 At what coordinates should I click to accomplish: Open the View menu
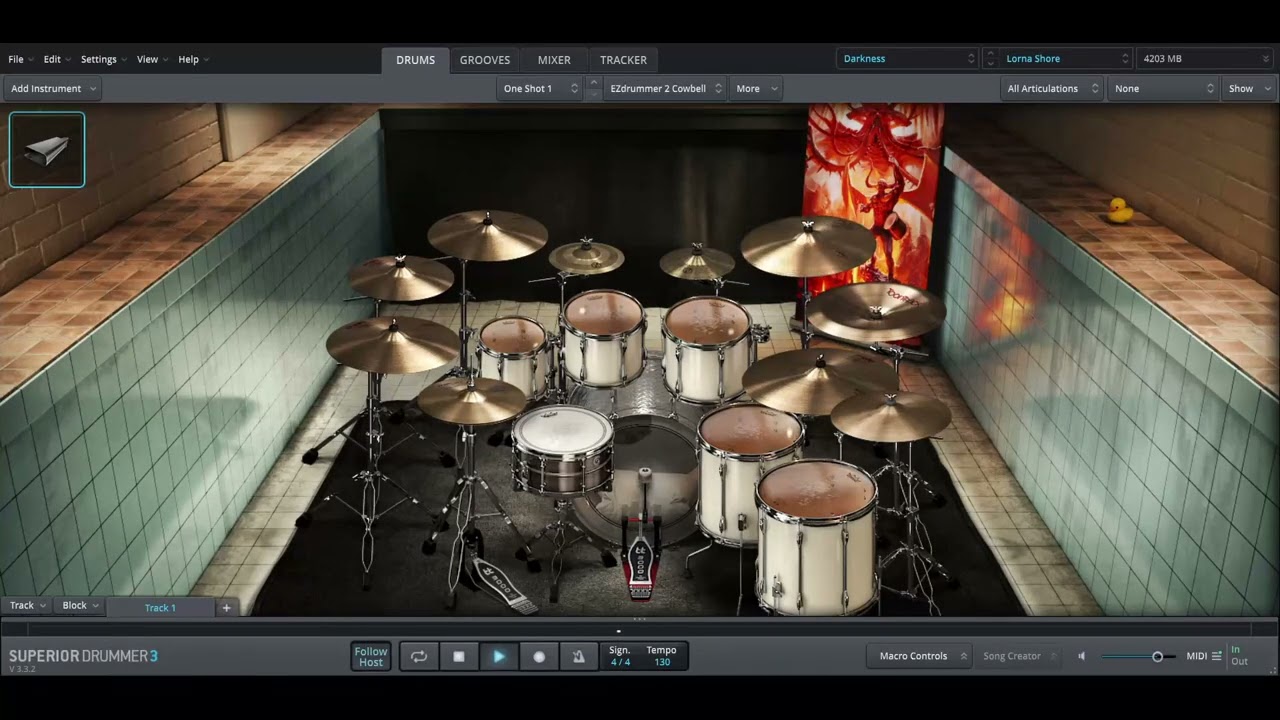(152, 60)
